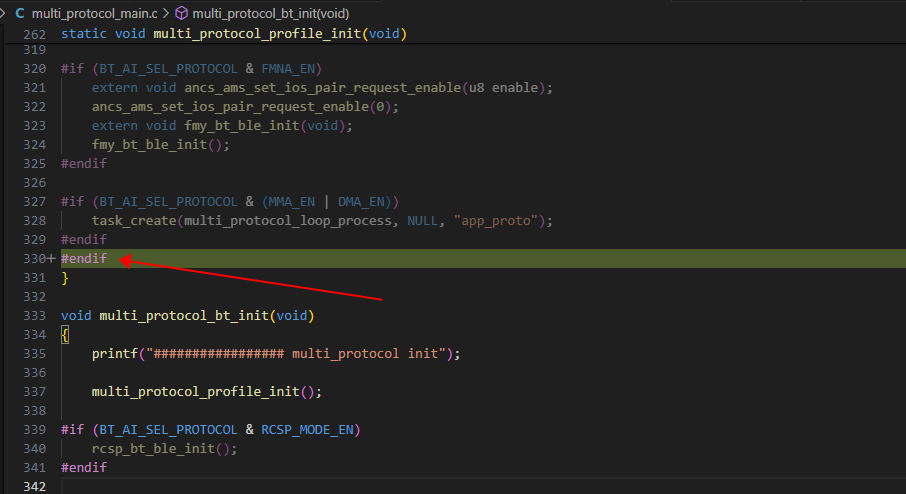This screenshot has width=906, height=494.
Task: Click task_create on line 328
Action: pos(133,221)
